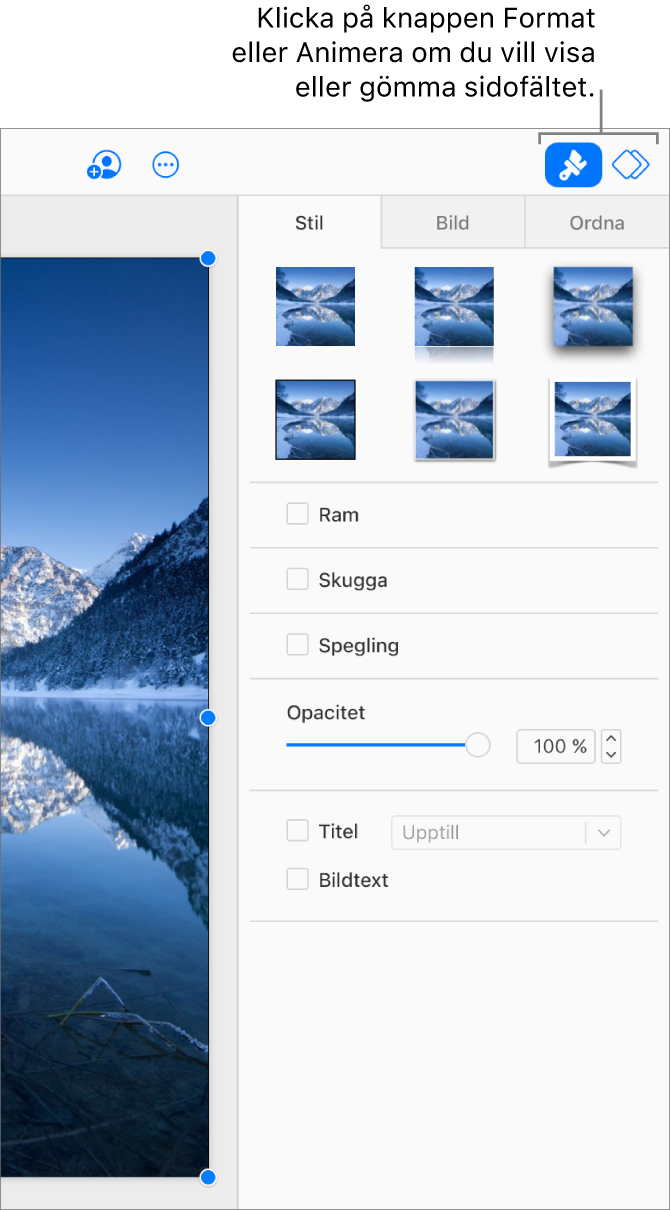Switch to the Bild tab
The image size is (670, 1210).
(x=453, y=223)
